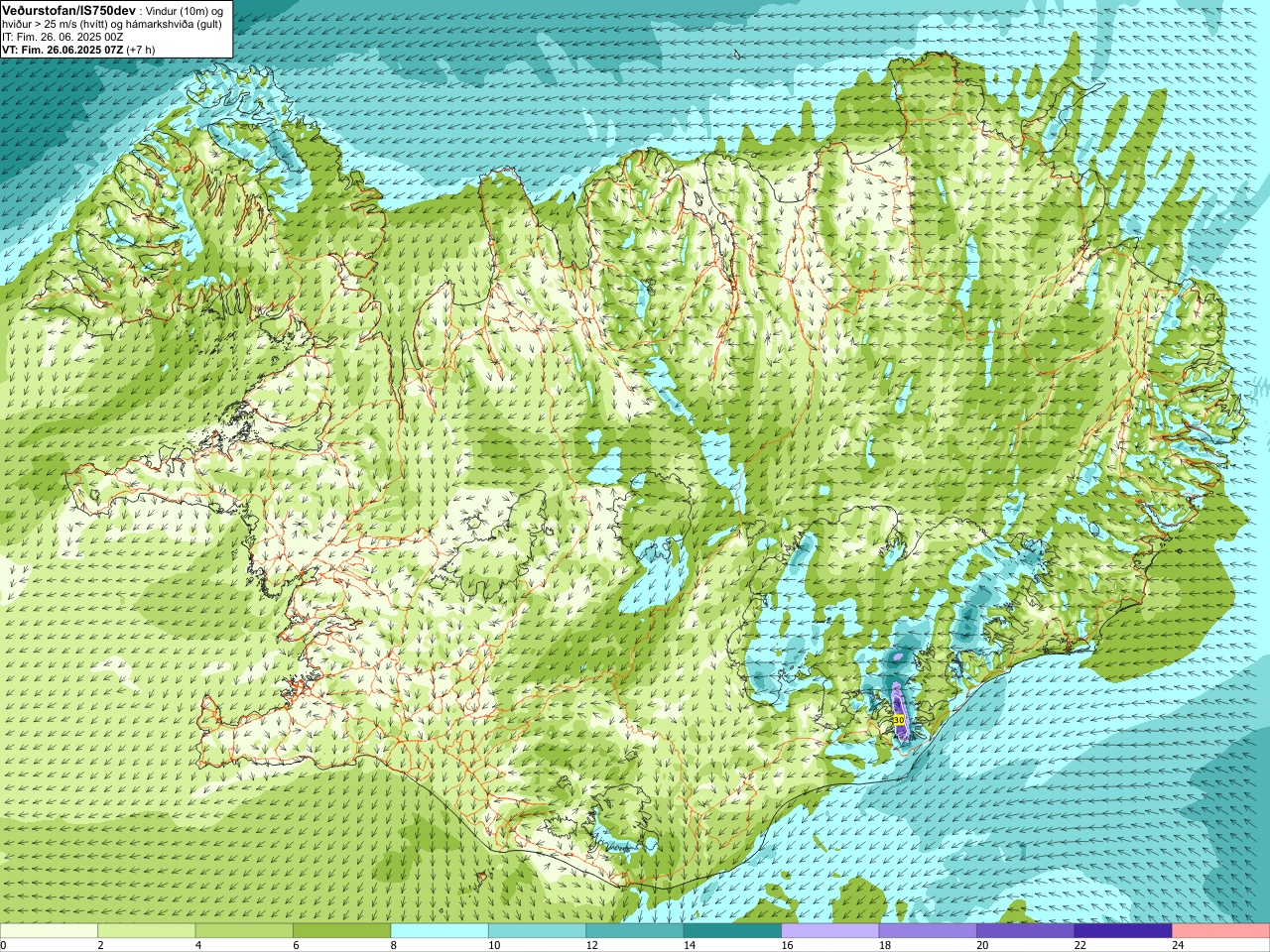
Task: Click the legend scale label "12"
Action: 591,945
